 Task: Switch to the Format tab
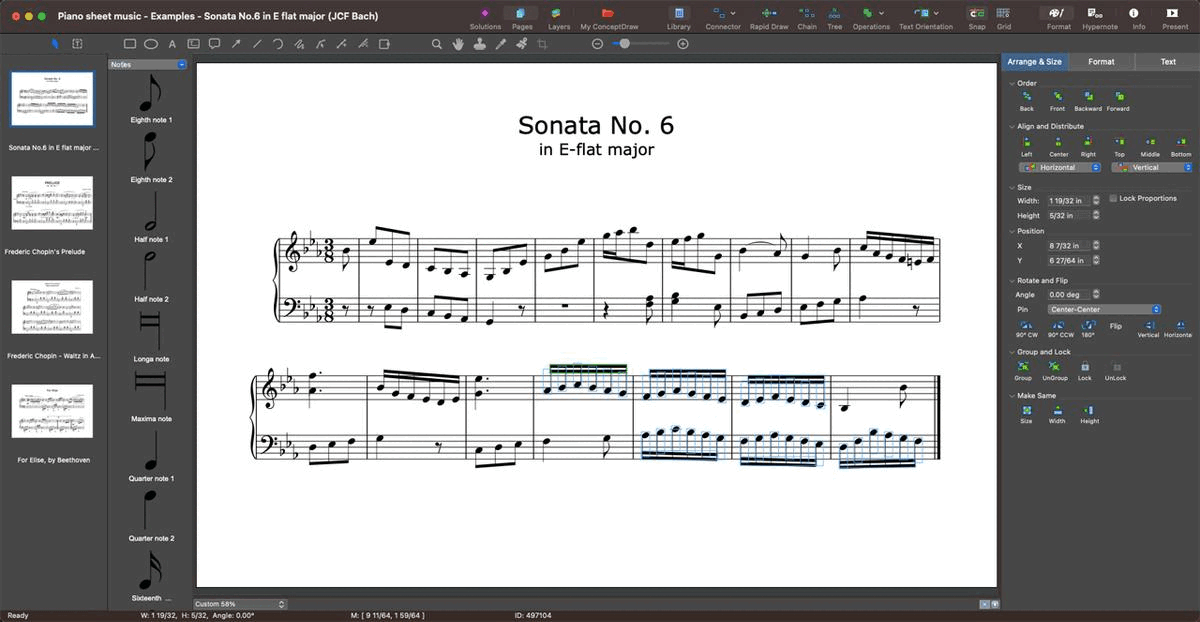(1101, 62)
